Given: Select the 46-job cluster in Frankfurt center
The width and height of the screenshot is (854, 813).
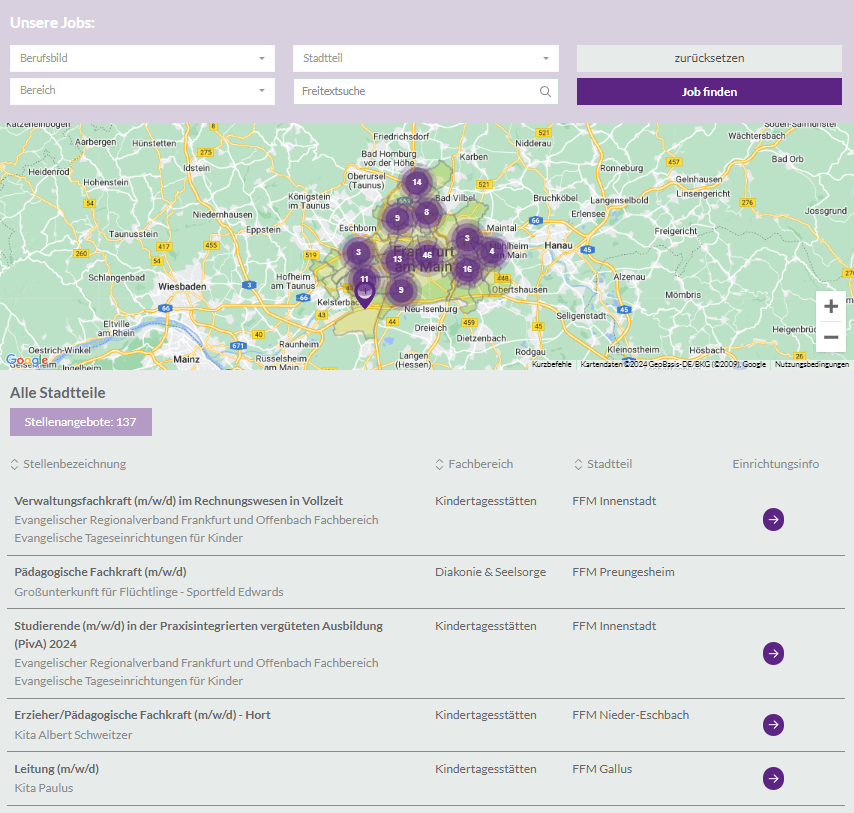Looking at the screenshot, I should click(427, 255).
